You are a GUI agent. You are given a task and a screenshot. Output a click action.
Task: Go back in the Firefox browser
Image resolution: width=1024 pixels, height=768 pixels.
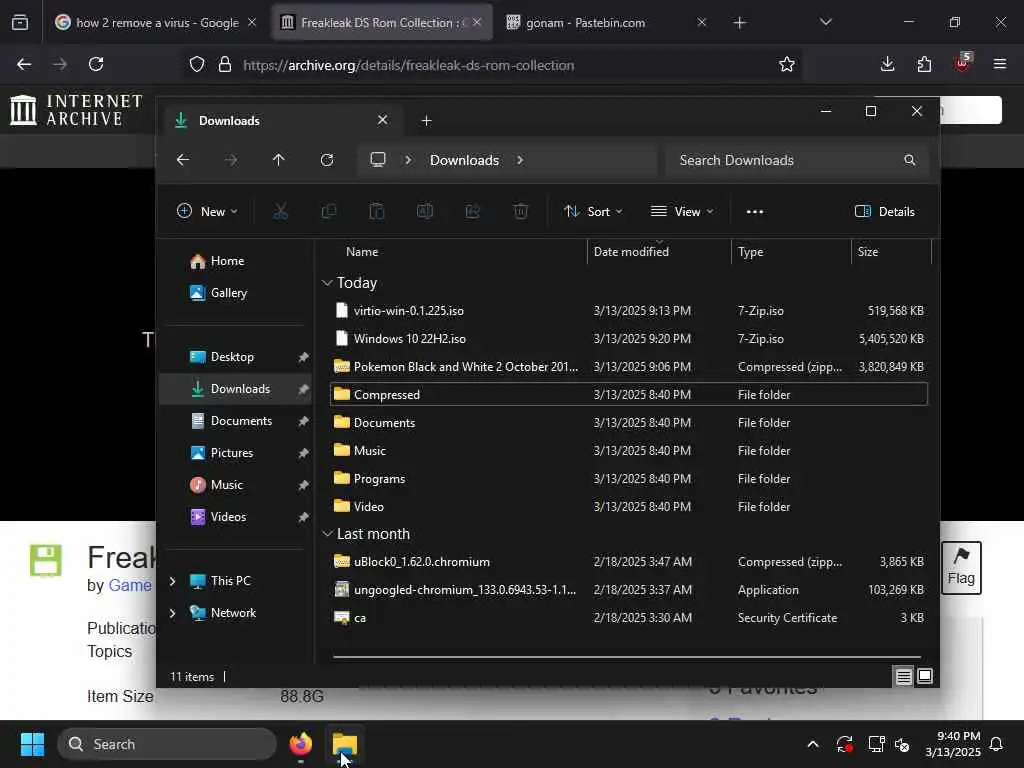point(24,64)
